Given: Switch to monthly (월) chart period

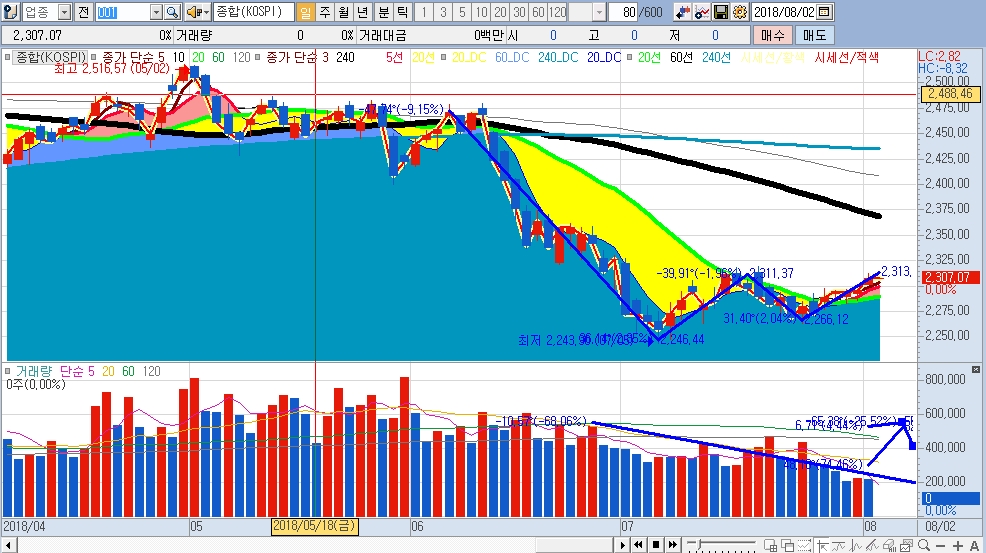Looking at the screenshot, I should [x=344, y=12].
